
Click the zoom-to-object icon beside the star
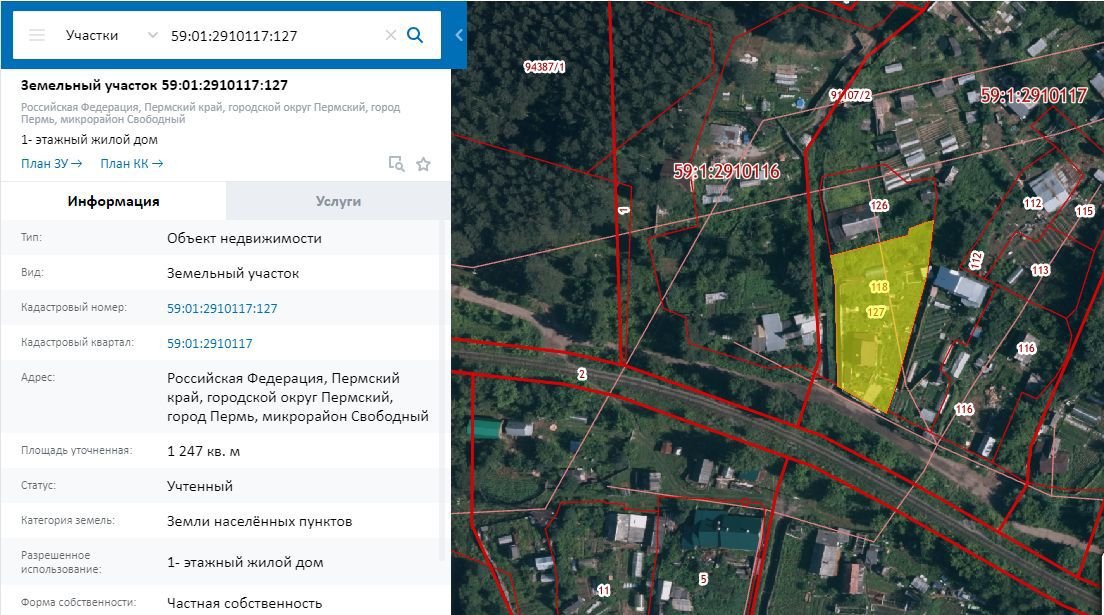(396, 164)
